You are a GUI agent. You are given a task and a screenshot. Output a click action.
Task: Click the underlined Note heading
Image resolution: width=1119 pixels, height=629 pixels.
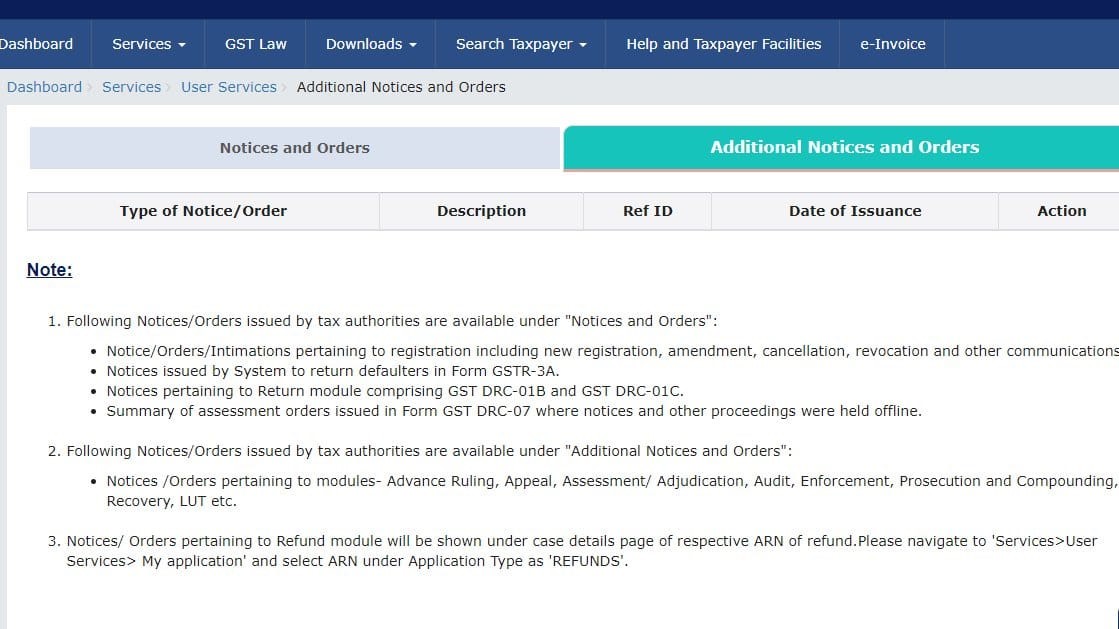(x=49, y=270)
